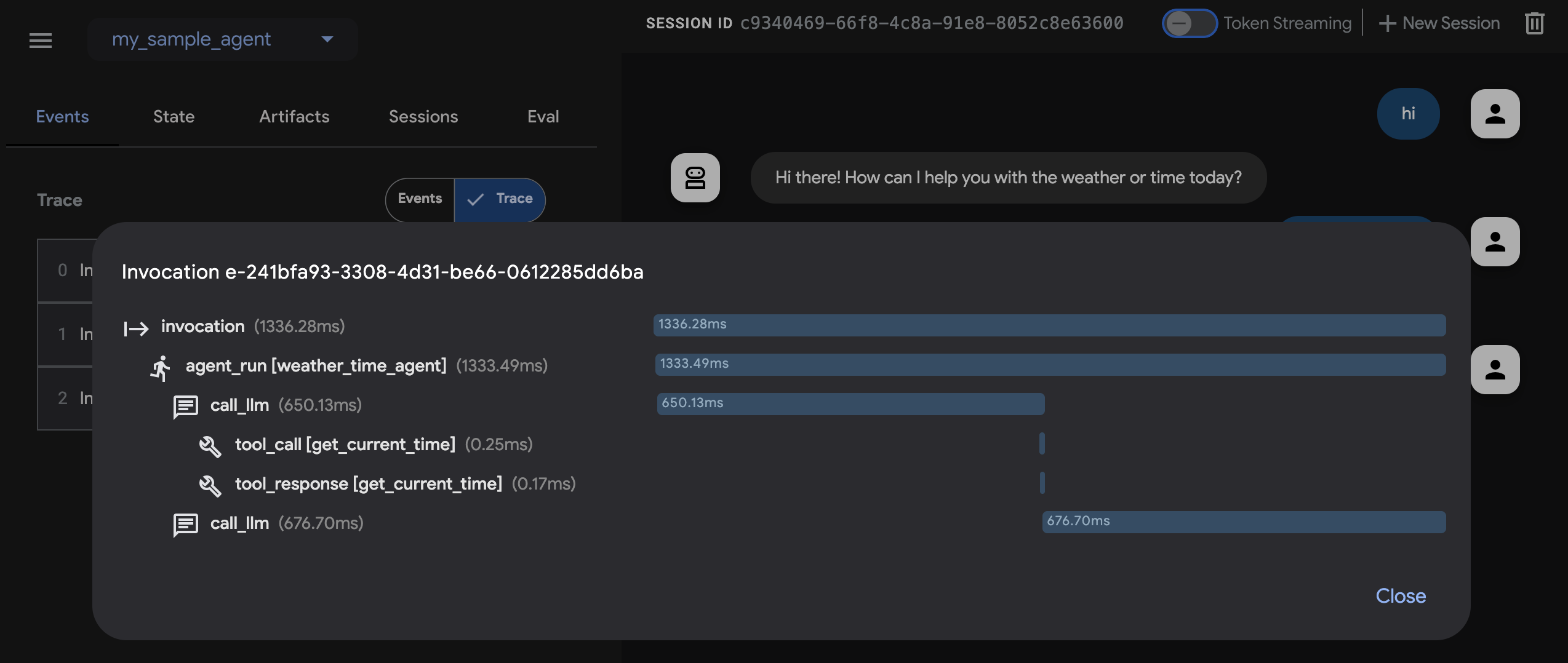Click the robot agent avatar icon
This screenshot has width=1568, height=663.
tap(695, 178)
